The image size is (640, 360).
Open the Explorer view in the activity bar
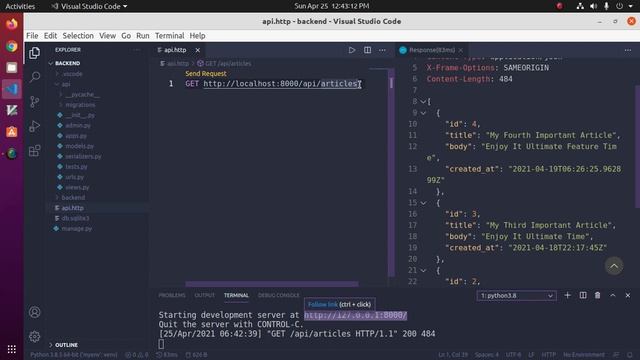35,53
